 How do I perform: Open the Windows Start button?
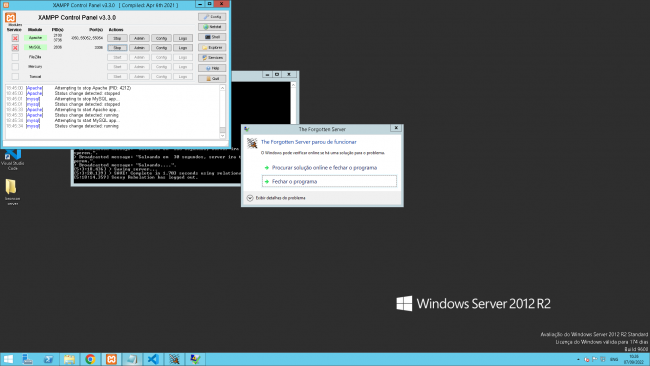(x=8, y=359)
